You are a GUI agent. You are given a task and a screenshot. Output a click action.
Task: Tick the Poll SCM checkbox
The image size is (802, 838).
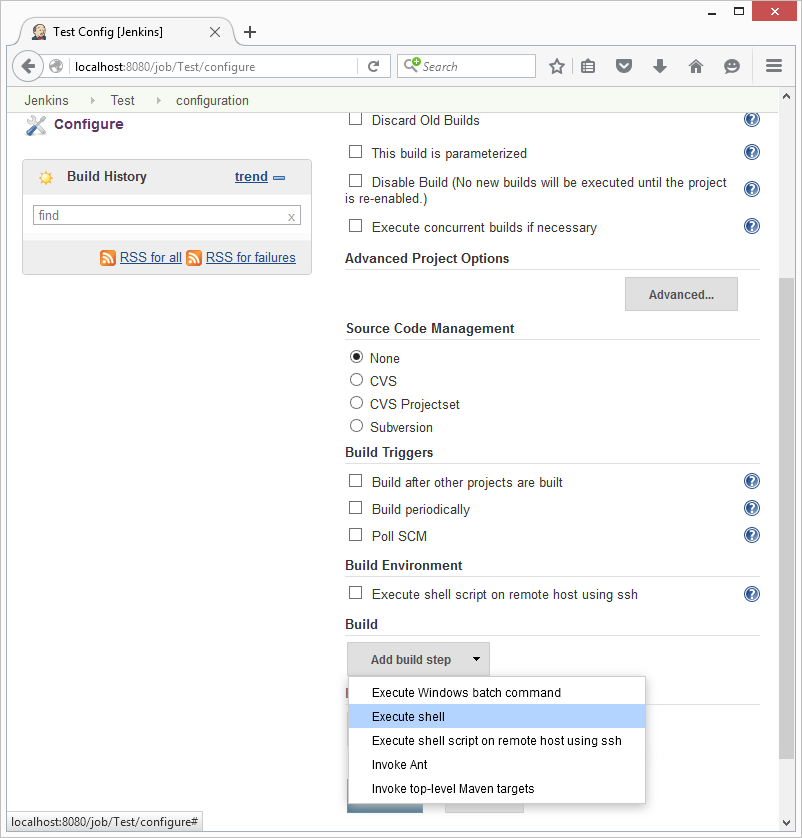pos(355,534)
